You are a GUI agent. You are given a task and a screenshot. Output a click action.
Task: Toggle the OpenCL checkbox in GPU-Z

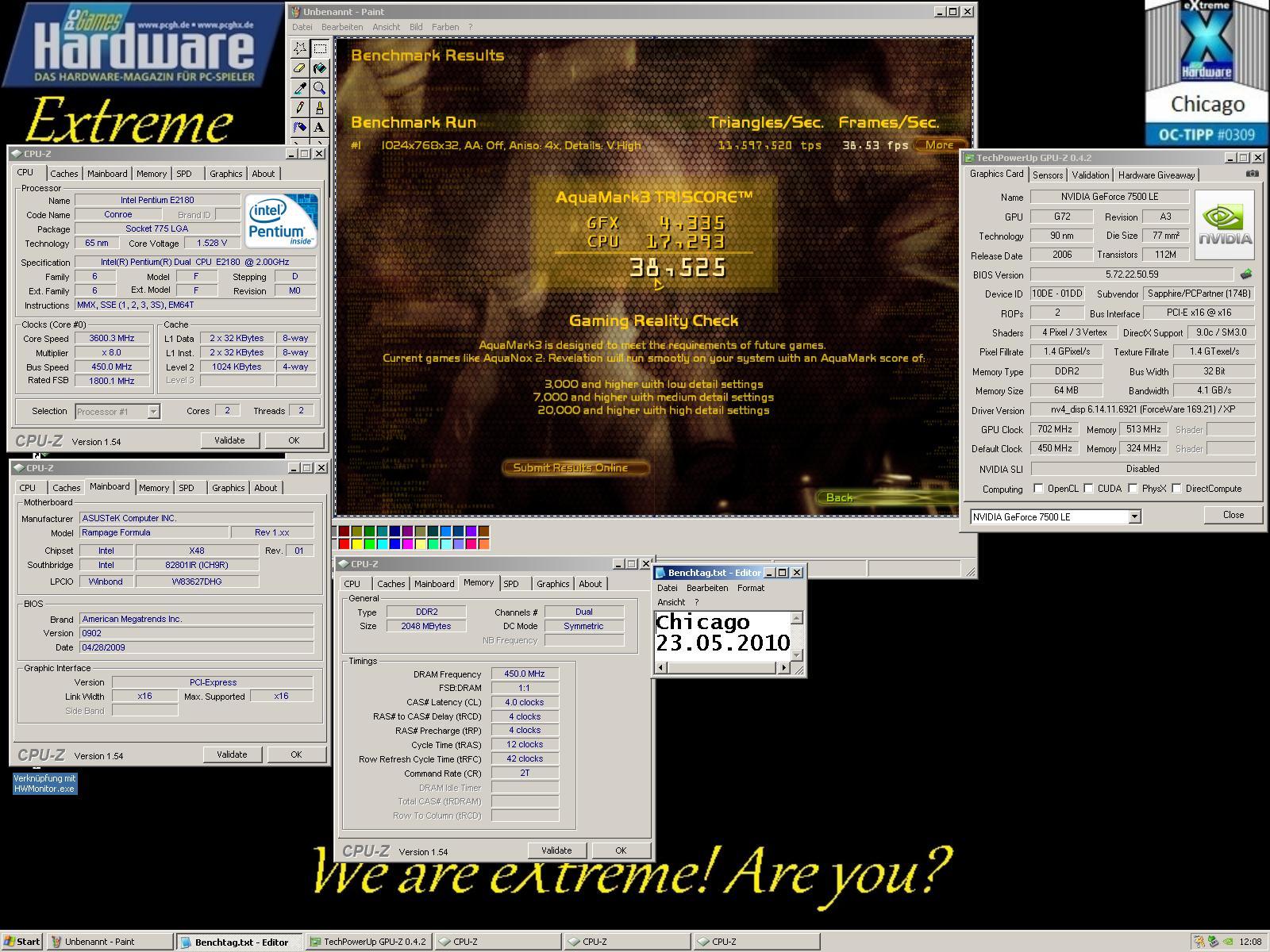tap(1038, 489)
